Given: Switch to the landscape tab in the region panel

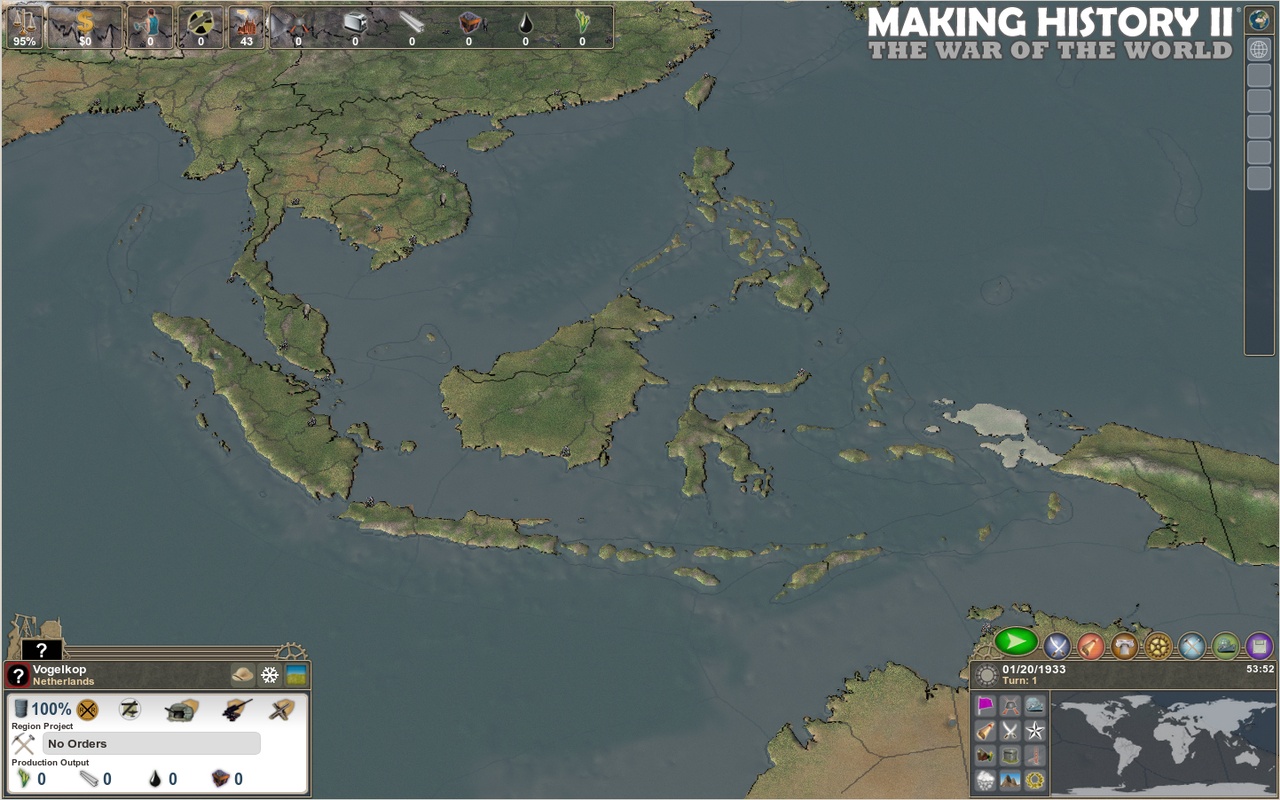Looking at the screenshot, I should (296, 676).
